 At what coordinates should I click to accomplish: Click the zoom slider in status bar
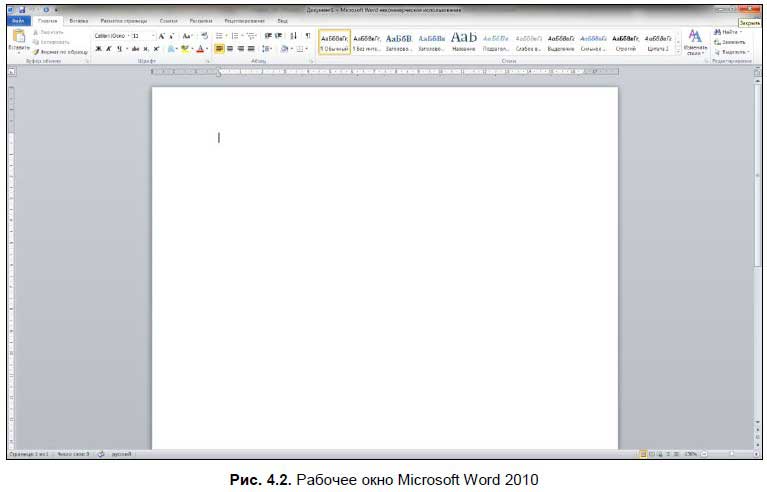pyautogui.click(x=731, y=454)
